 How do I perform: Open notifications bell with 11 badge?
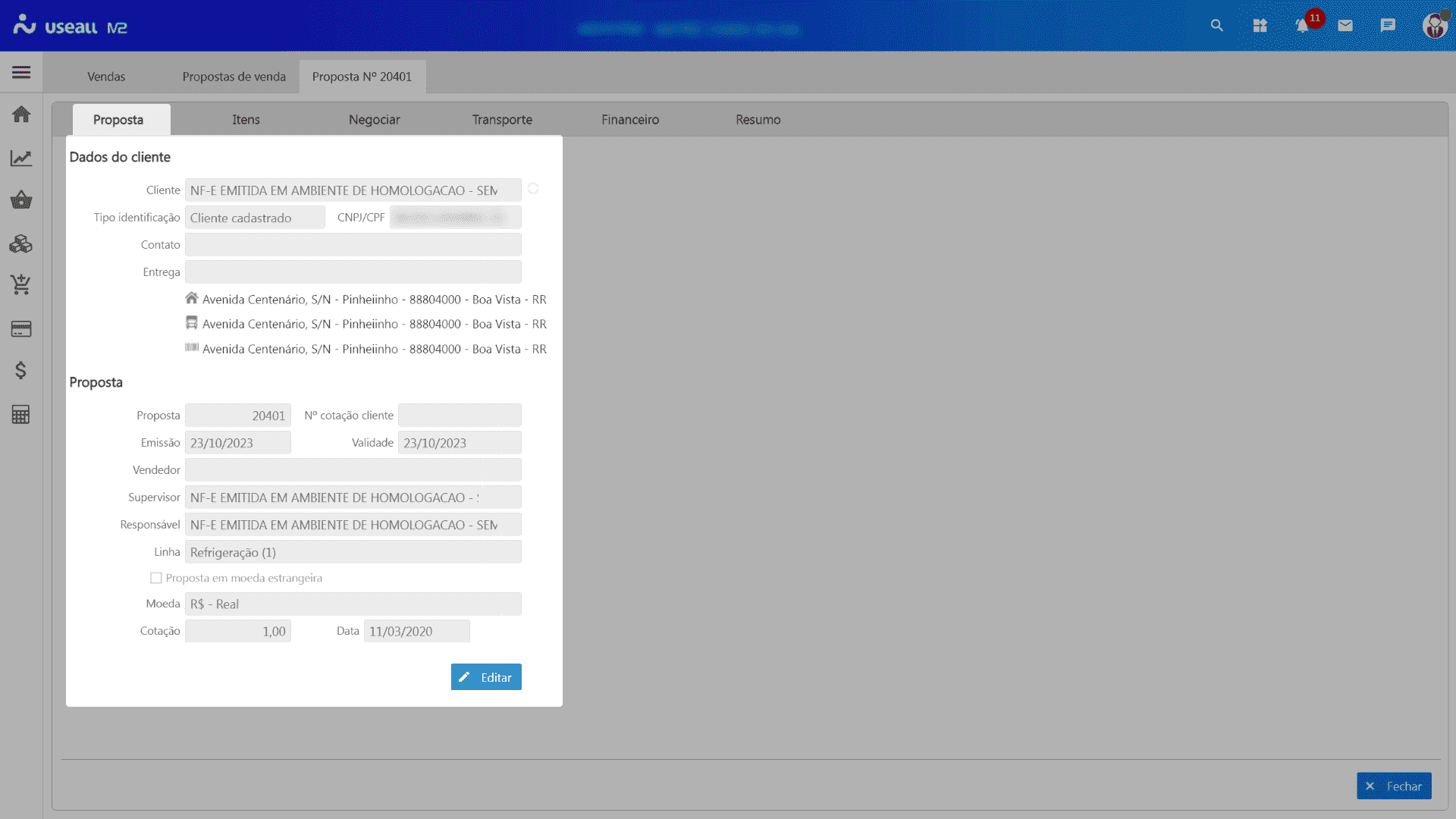pos(1303,26)
